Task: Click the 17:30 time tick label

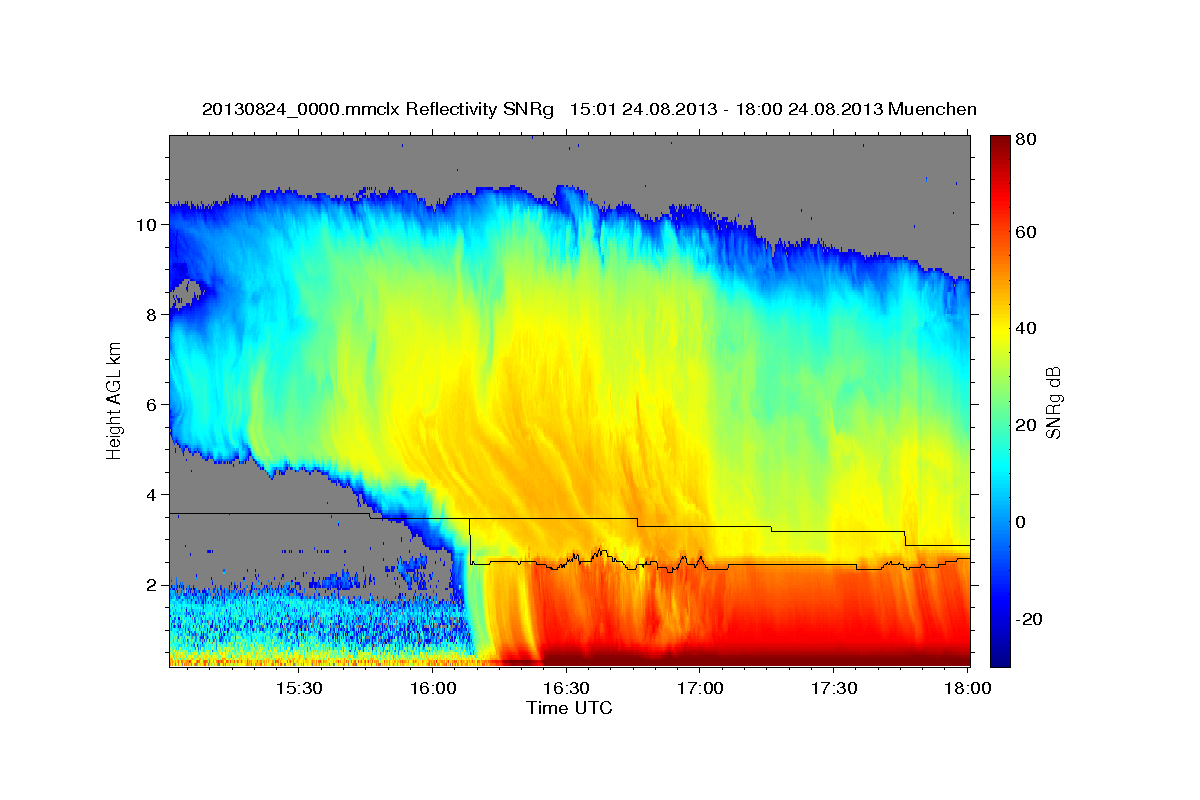Action: point(834,688)
